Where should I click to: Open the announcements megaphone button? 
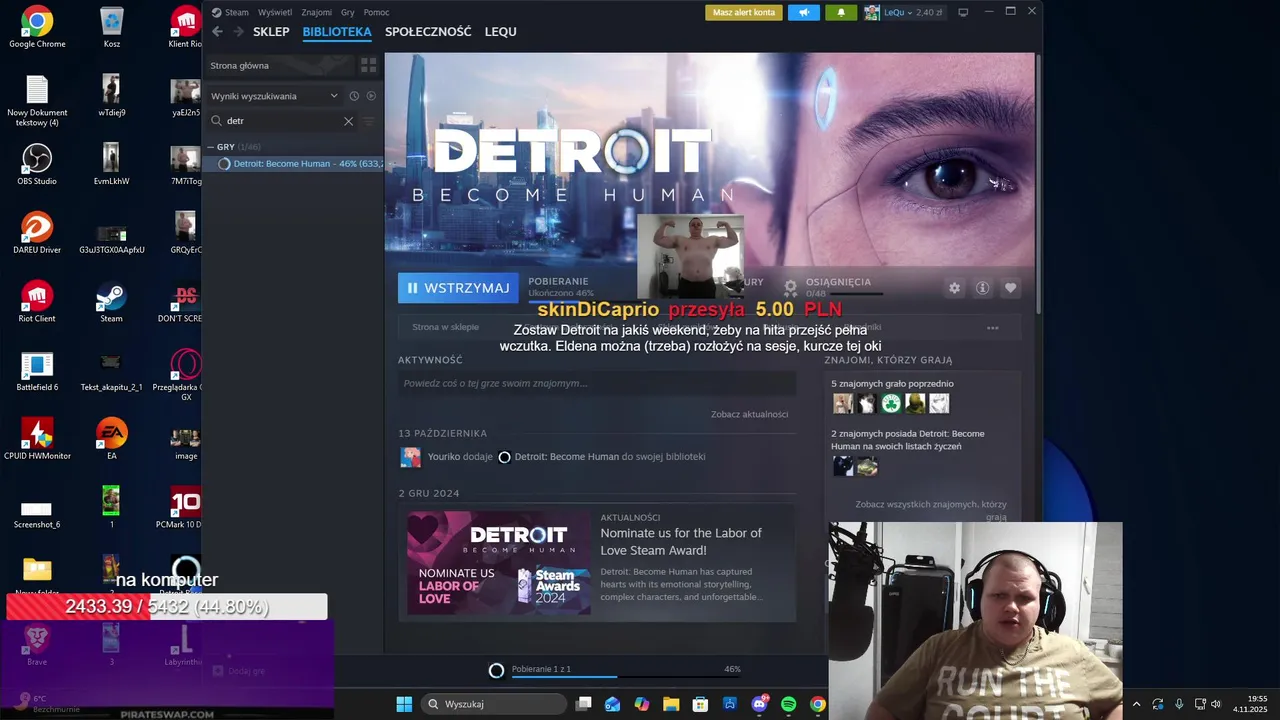coord(803,12)
